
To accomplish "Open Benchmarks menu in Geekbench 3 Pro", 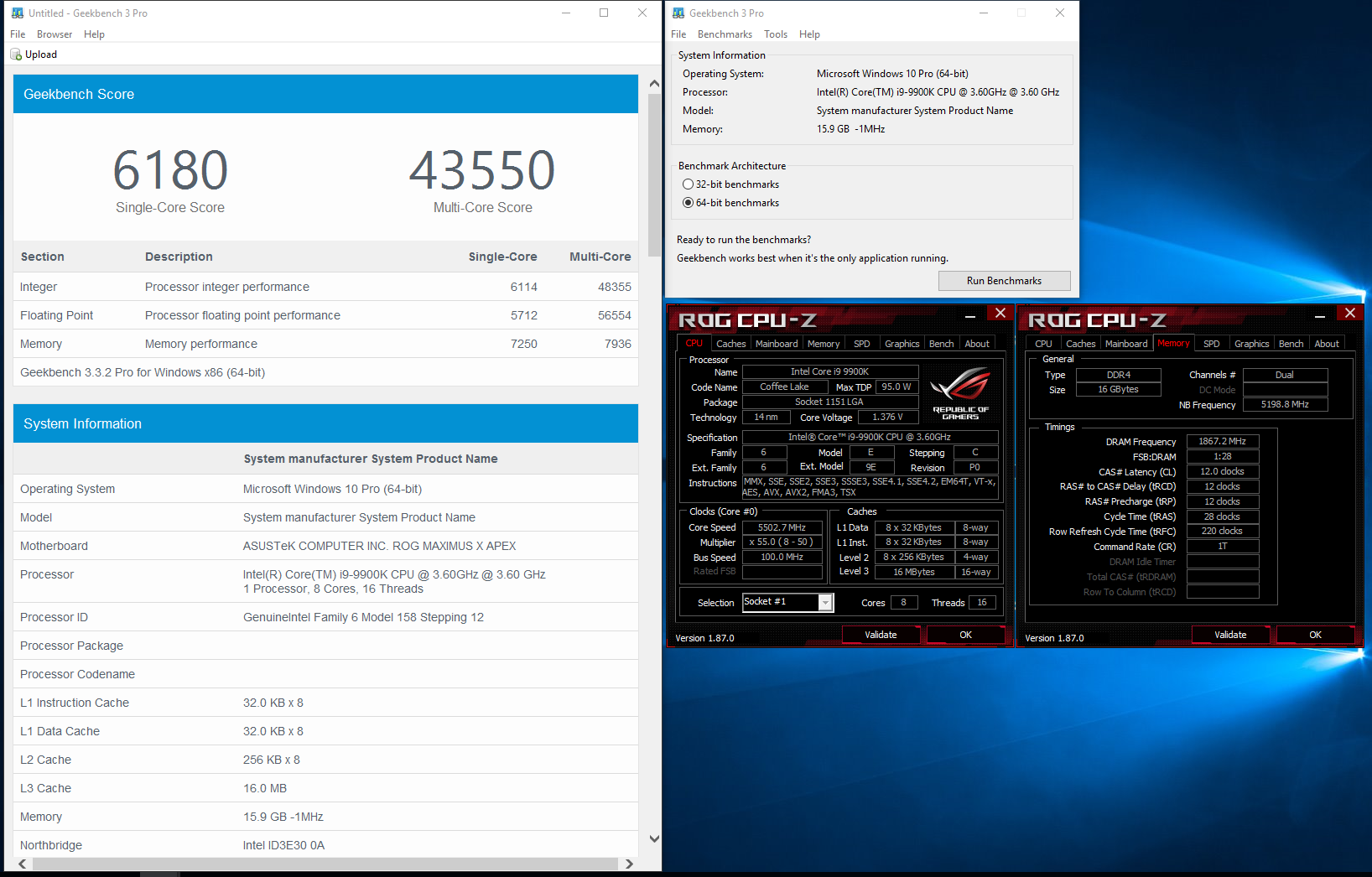I will click(x=725, y=34).
